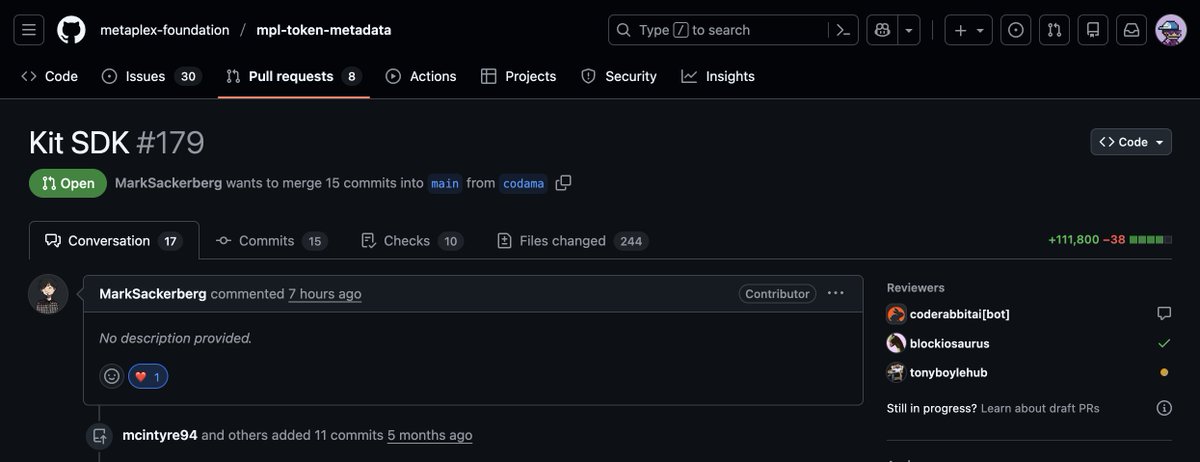Toggle the heart reaction
Image resolution: width=1200 pixels, height=462 pixels.
(x=148, y=376)
